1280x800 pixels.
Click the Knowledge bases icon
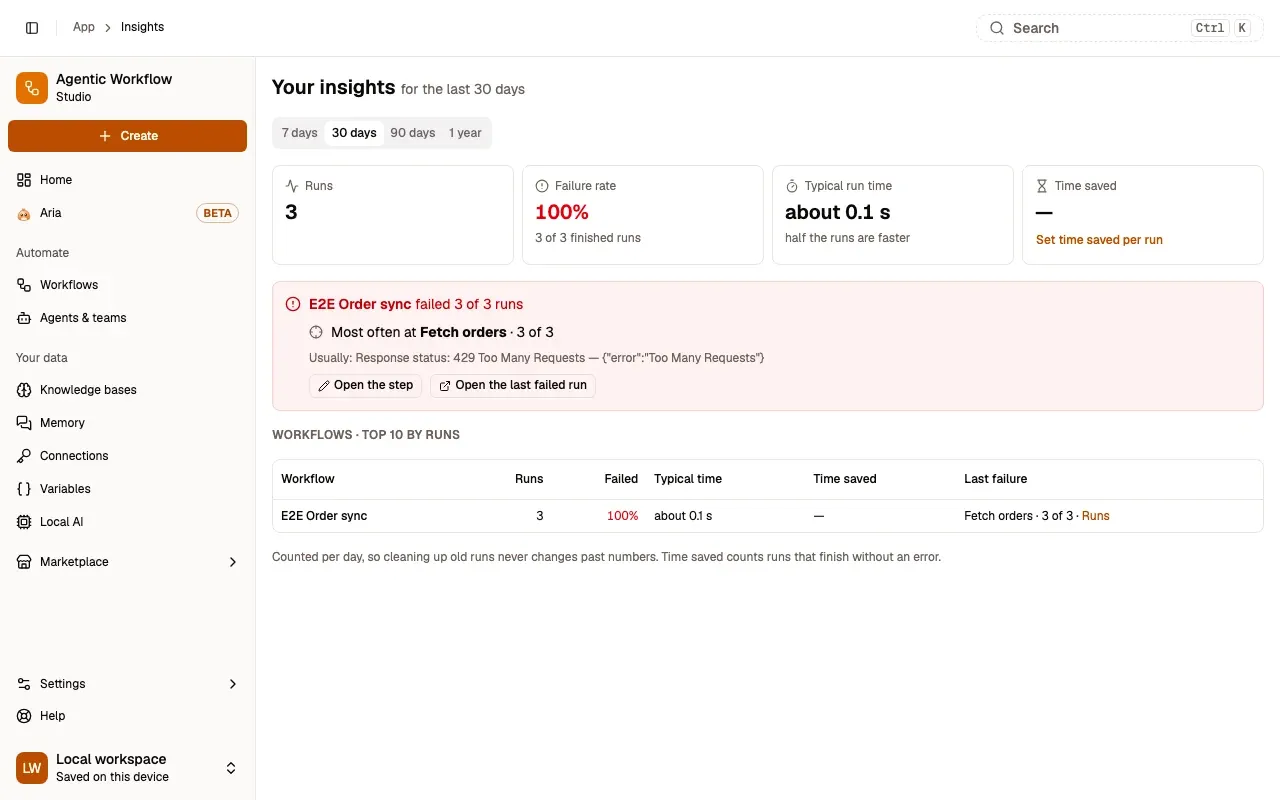pos(24,390)
